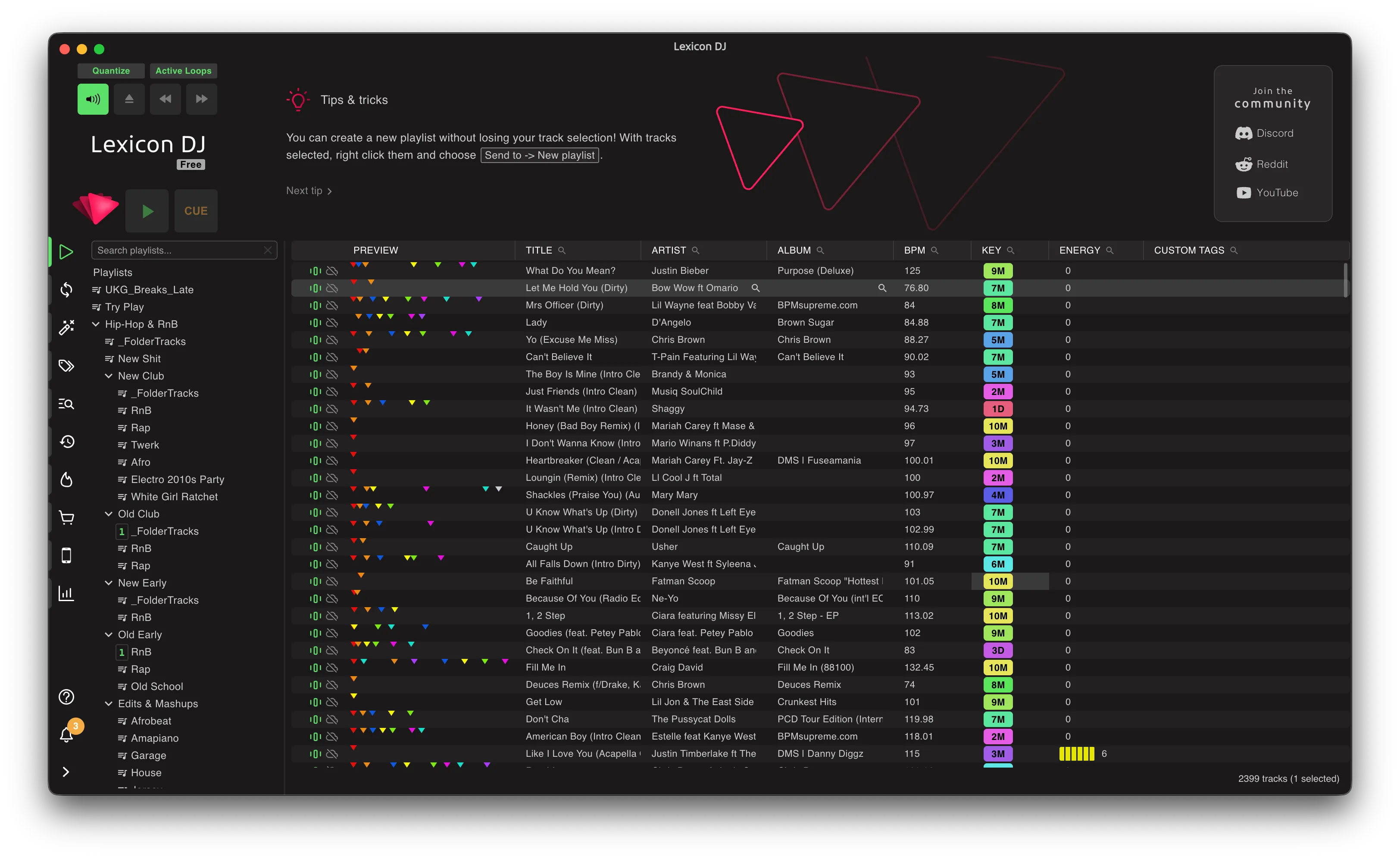1400x859 pixels.
Task: Click the 1D key swatch for It Wasn't Me
Action: click(x=998, y=409)
